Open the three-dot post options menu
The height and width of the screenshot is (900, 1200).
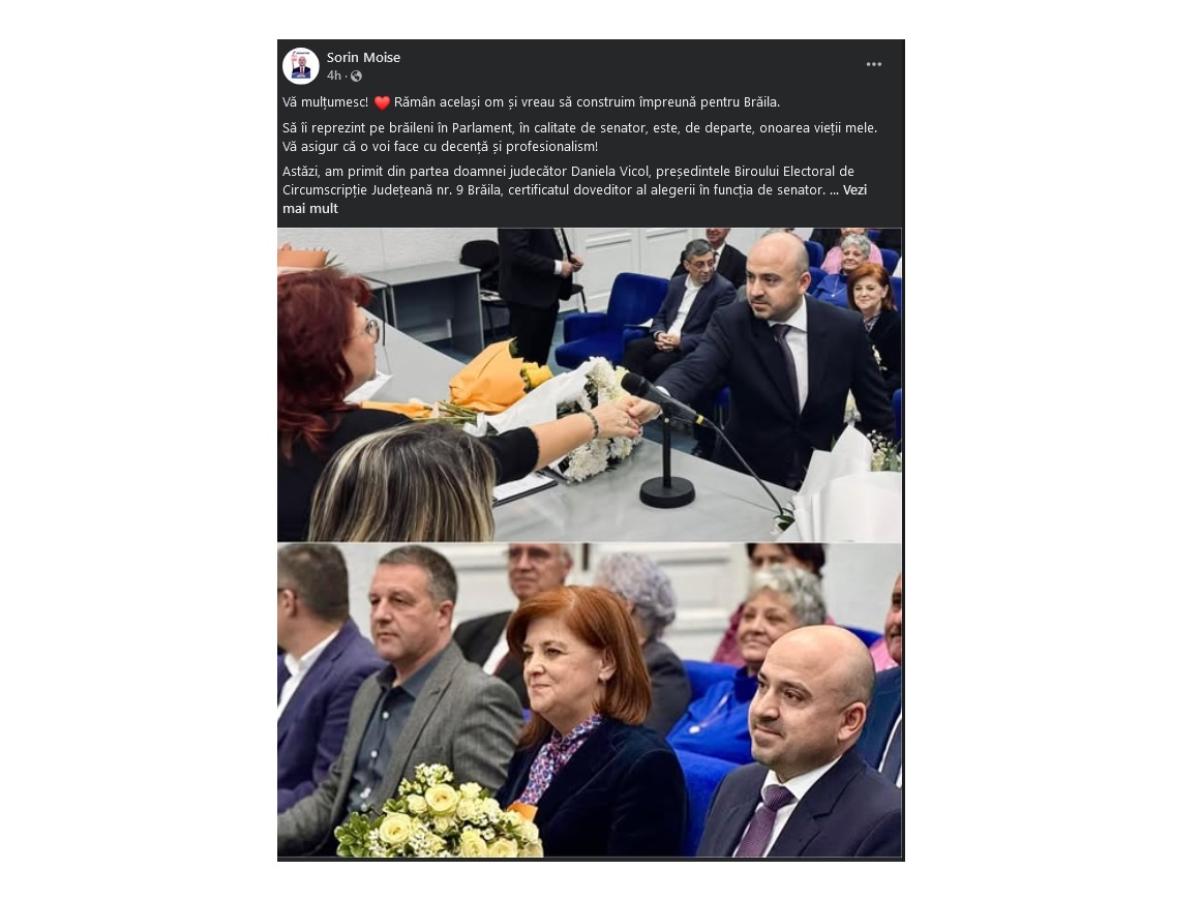click(x=874, y=64)
